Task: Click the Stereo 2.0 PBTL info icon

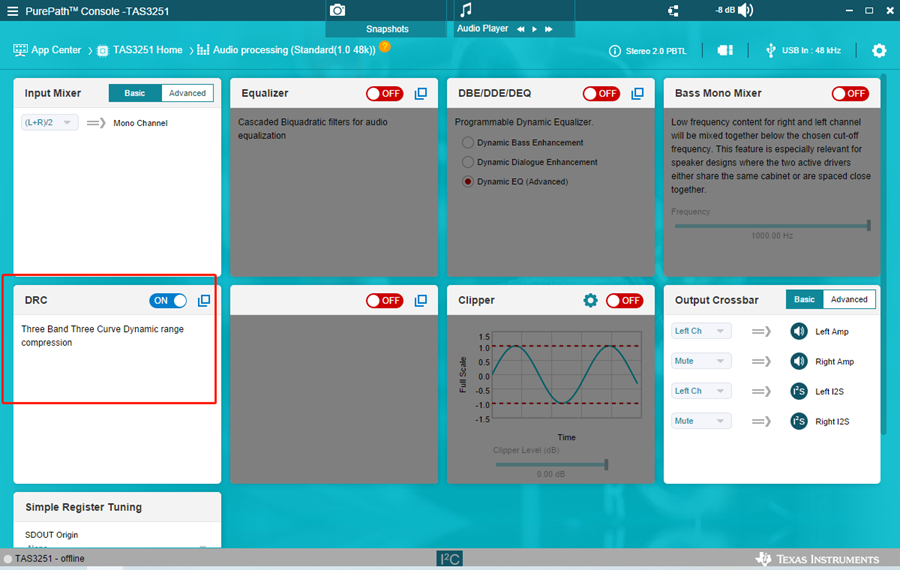Action: [x=615, y=51]
